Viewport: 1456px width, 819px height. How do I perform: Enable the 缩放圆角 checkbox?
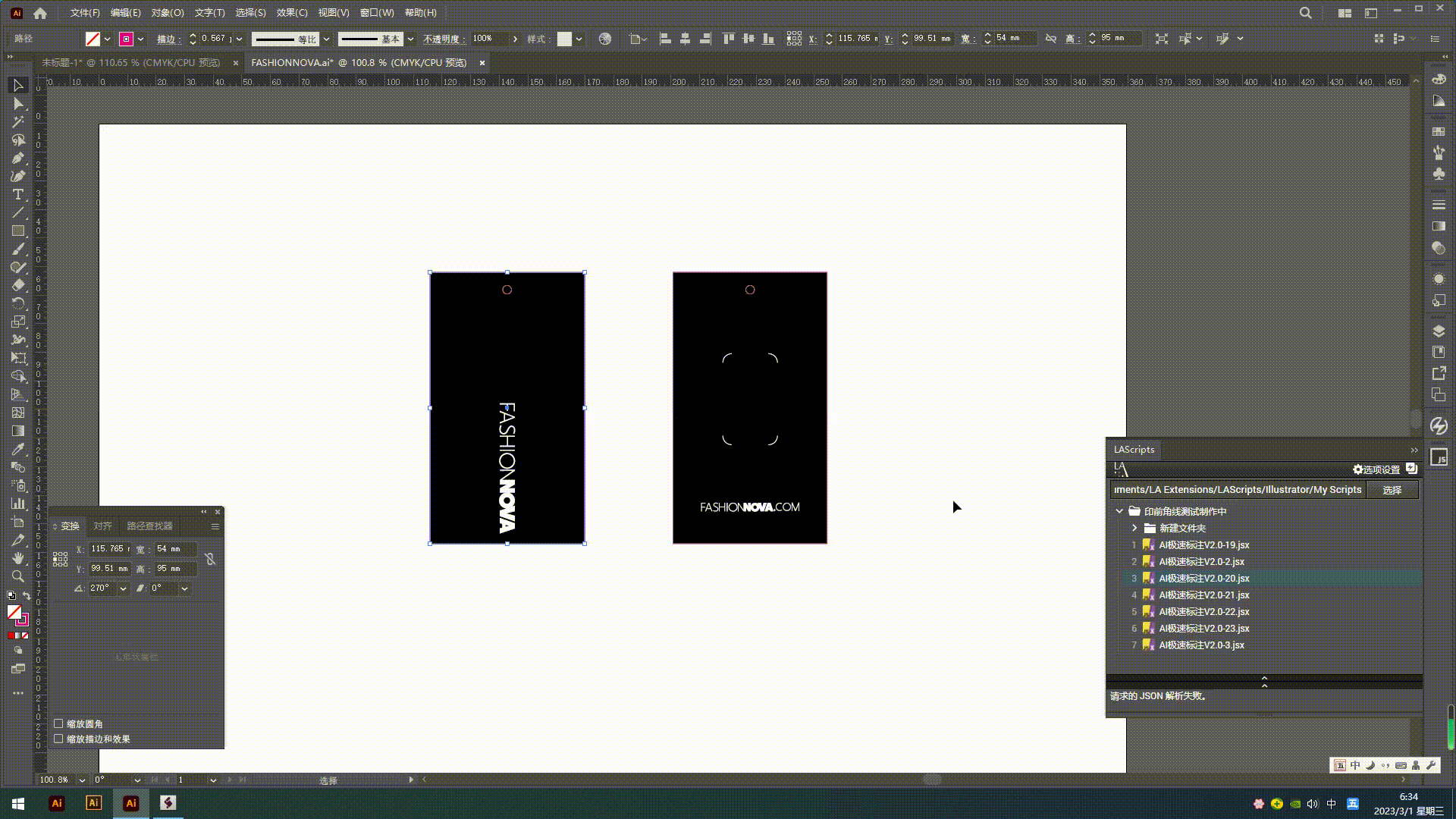point(58,724)
